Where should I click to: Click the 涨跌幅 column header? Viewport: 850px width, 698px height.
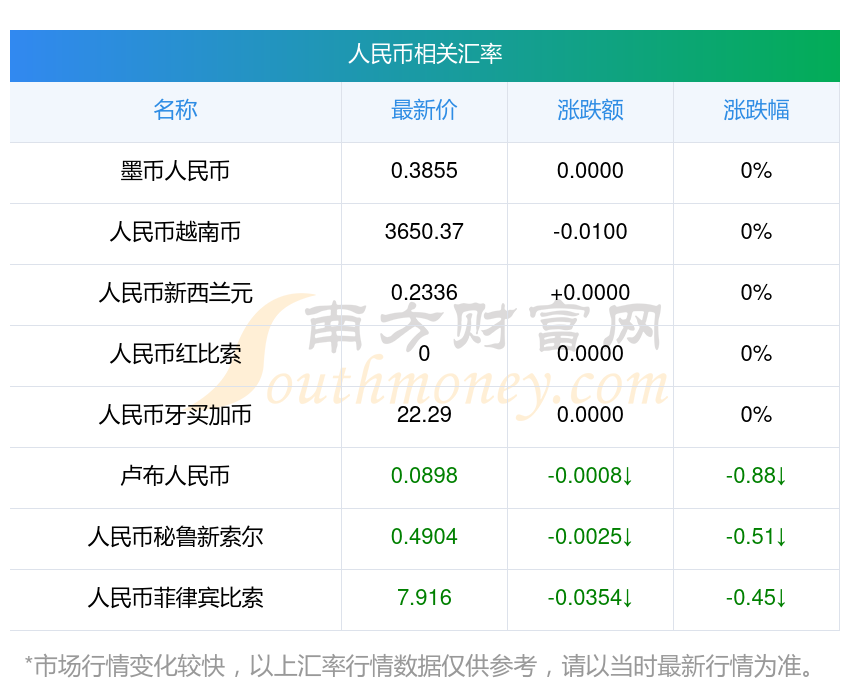(x=756, y=110)
